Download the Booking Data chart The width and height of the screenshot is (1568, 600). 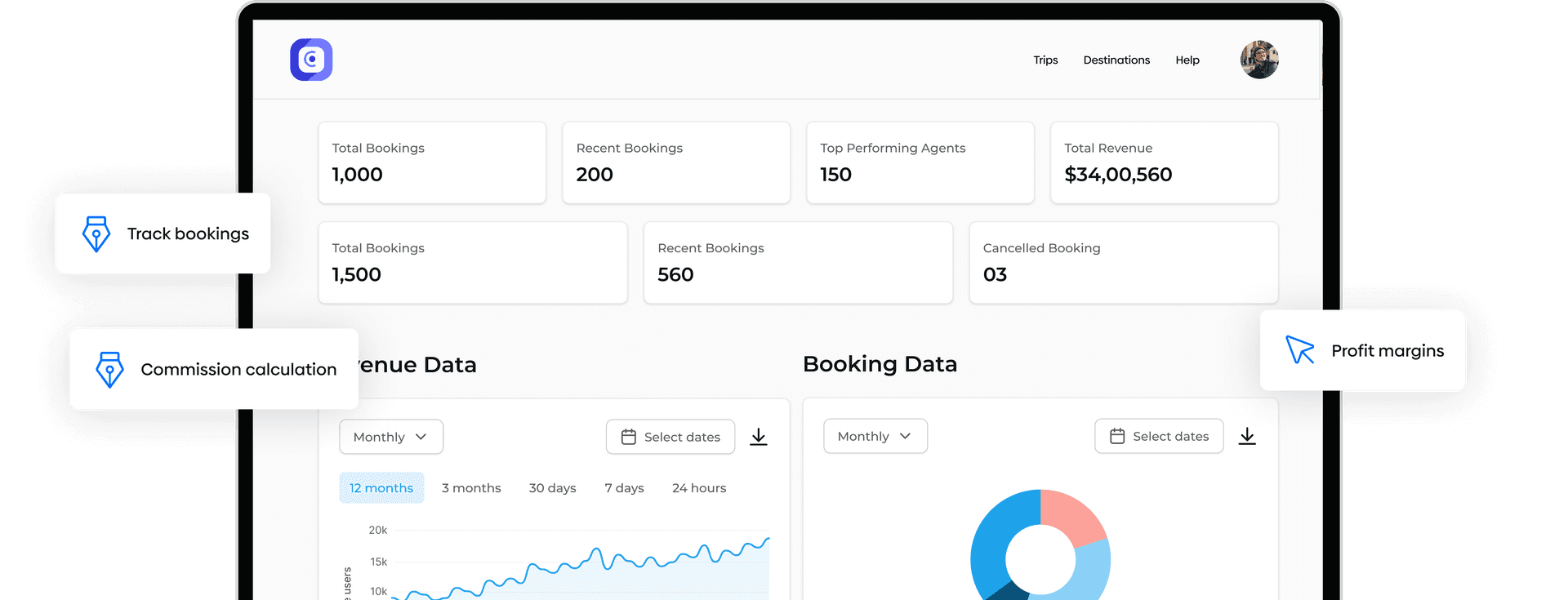click(x=1247, y=436)
